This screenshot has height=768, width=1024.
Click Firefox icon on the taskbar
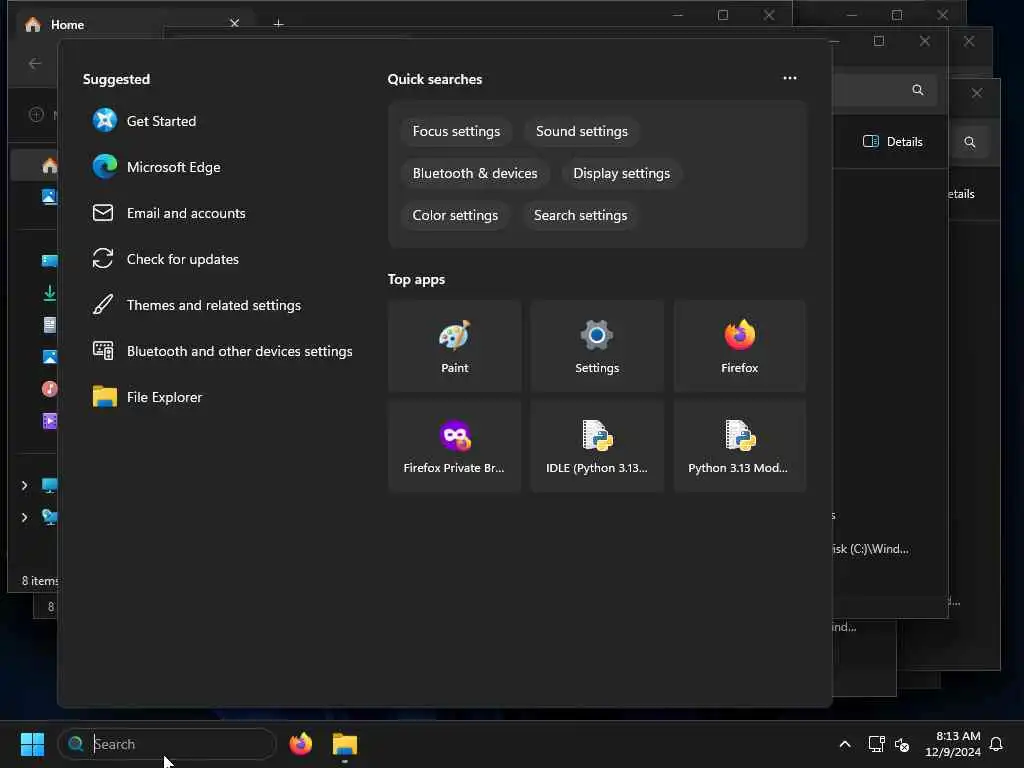pyautogui.click(x=300, y=744)
